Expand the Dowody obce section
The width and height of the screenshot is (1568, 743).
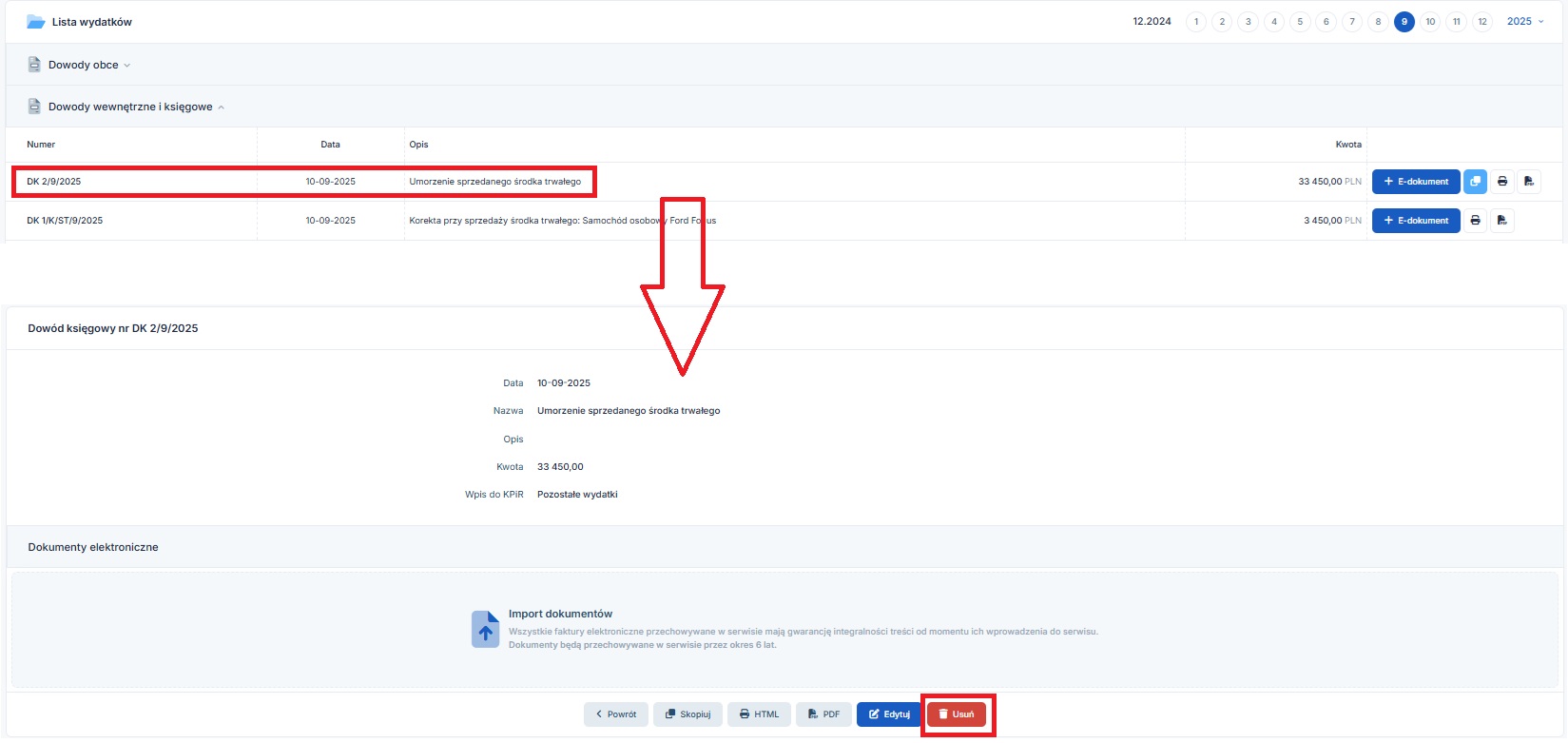[87, 65]
